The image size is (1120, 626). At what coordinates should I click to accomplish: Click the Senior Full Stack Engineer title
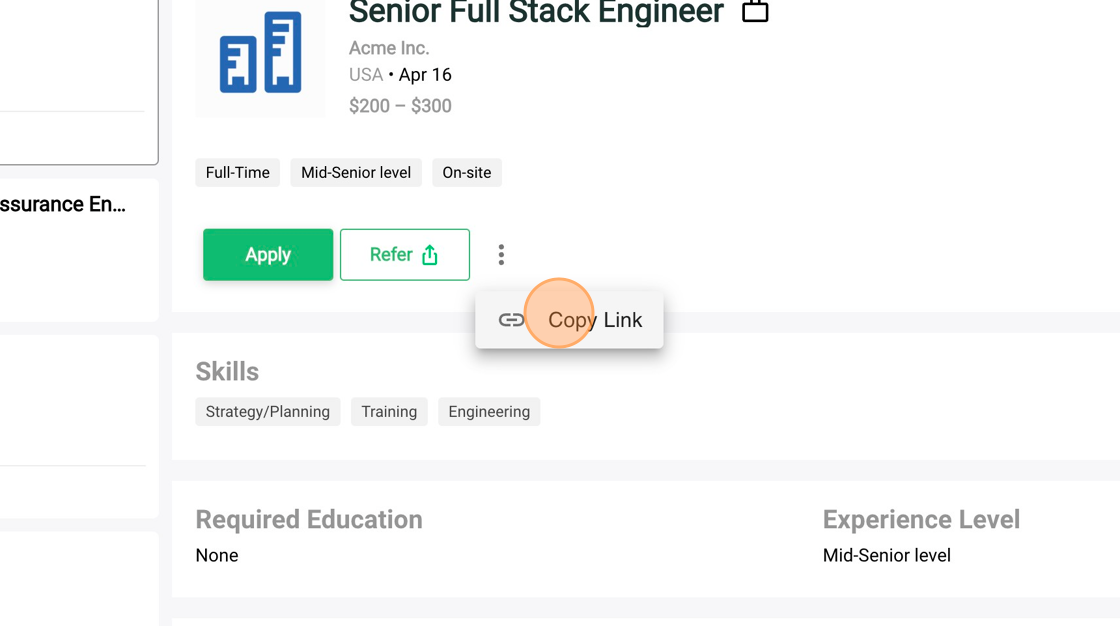(x=536, y=12)
